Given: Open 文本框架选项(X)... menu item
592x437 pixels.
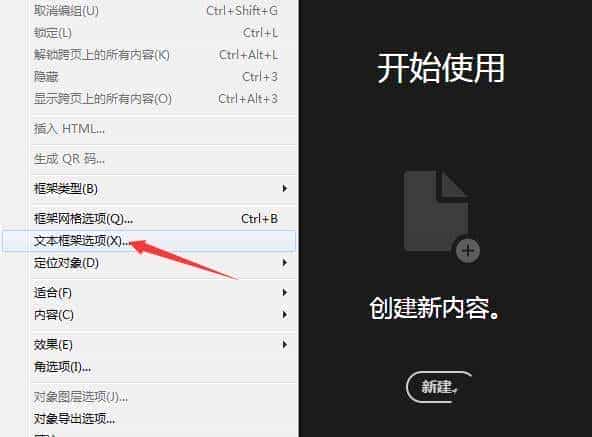Looking at the screenshot, I should [x=149, y=241].
